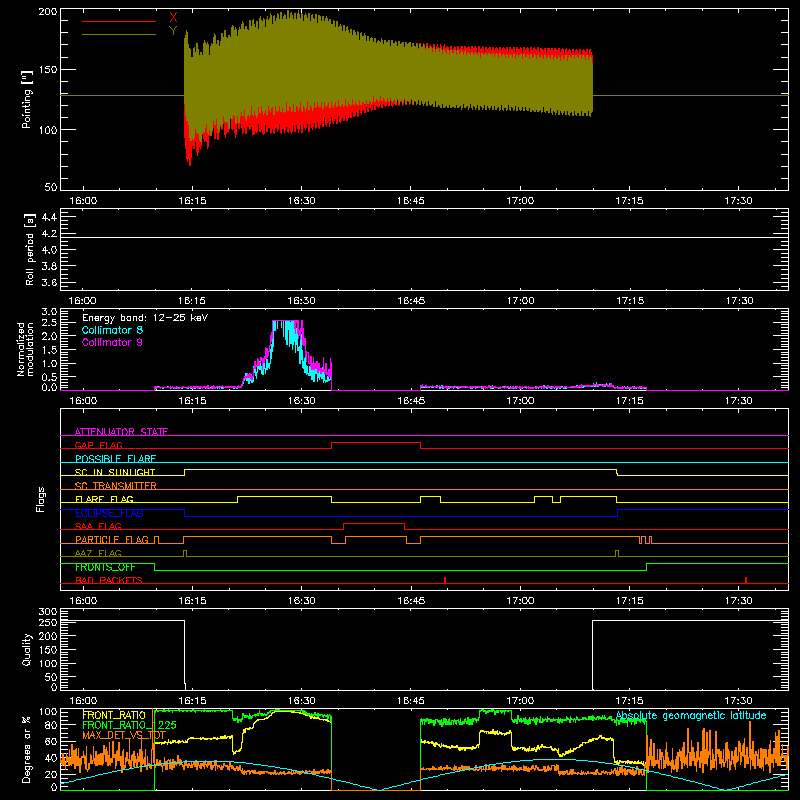Click the raised GAP_FLAG segment
The height and width of the screenshot is (800, 800).
[x=376, y=443]
